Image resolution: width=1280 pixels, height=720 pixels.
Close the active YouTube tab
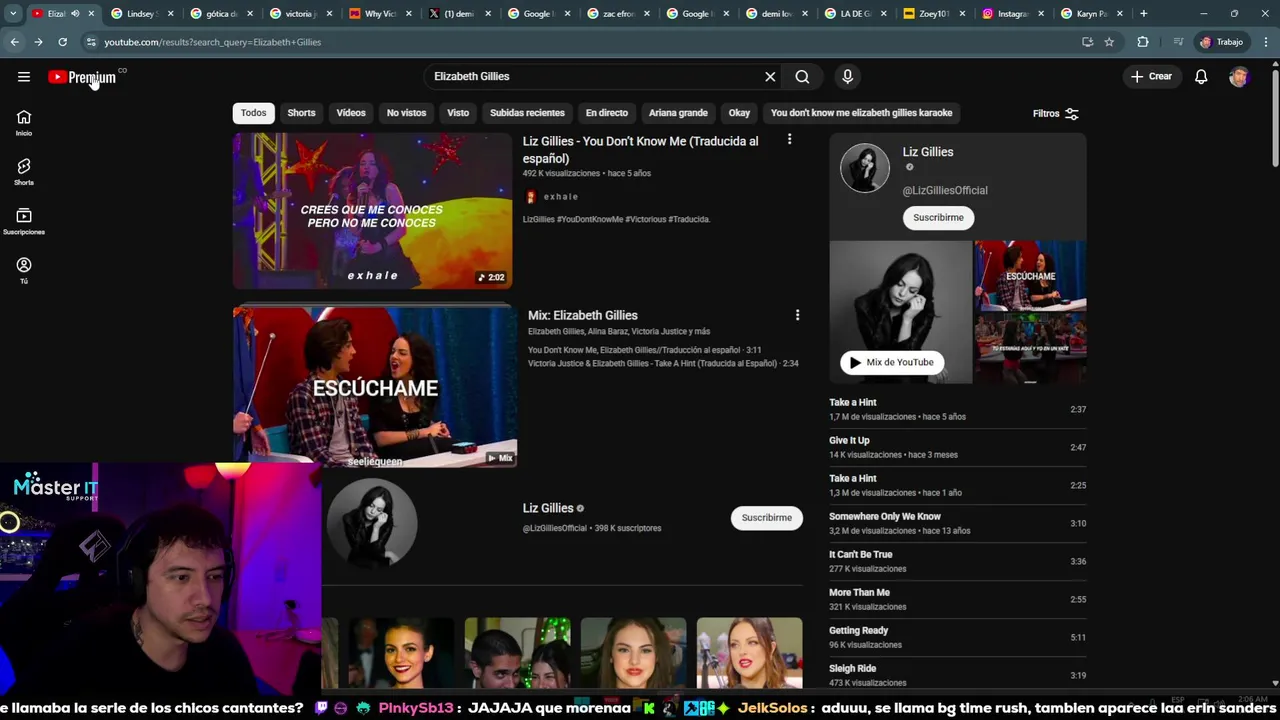pyautogui.click(x=91, y=14)
